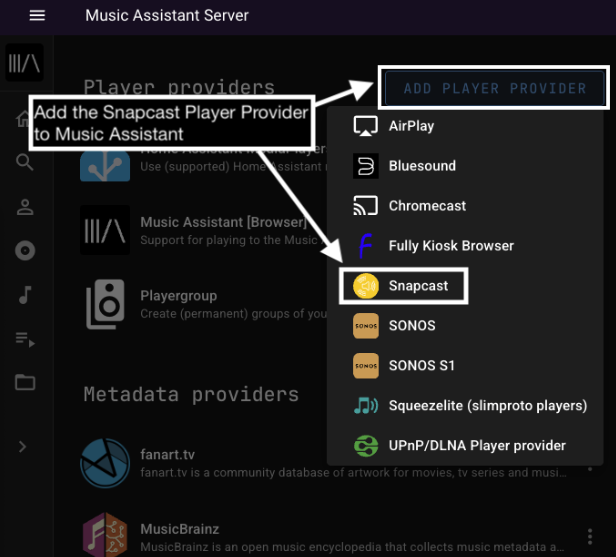This screenshot has width=616, height=557.
Task: Open MusicBrainz three-dot options menu
Action: [589, 537]
